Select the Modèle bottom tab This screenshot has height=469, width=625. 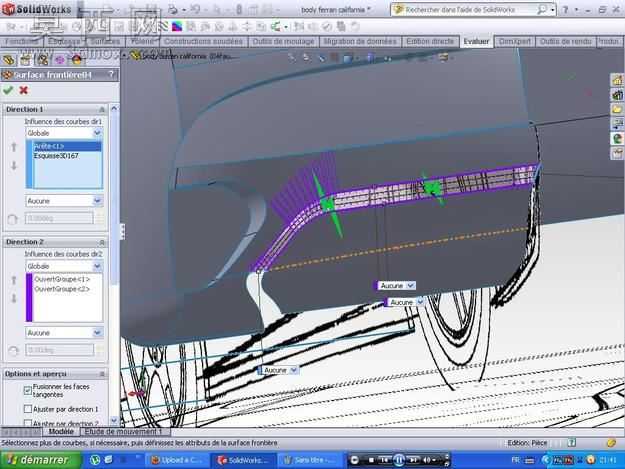click(x=61, y=432)
